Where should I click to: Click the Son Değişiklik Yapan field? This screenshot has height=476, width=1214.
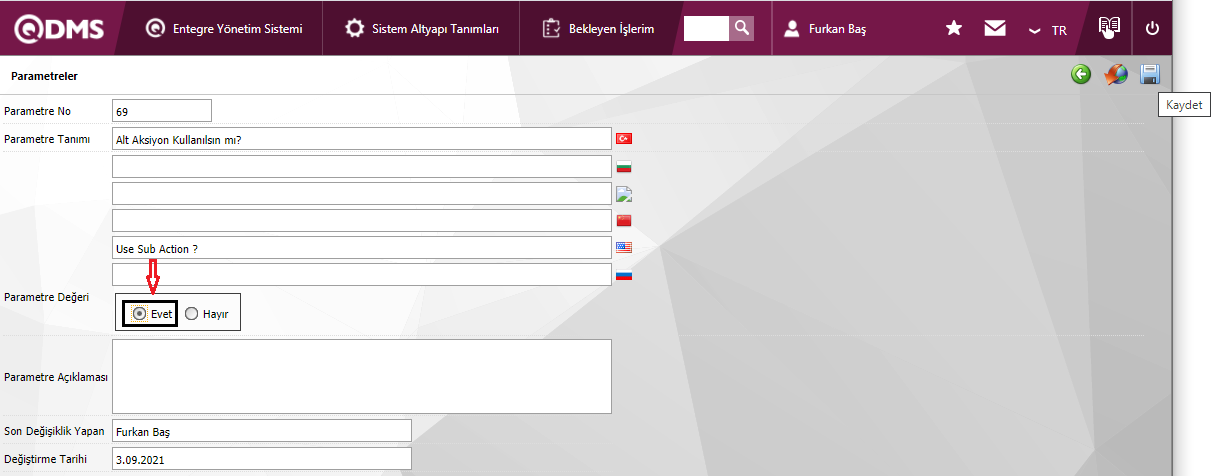(x=262, y=431)
